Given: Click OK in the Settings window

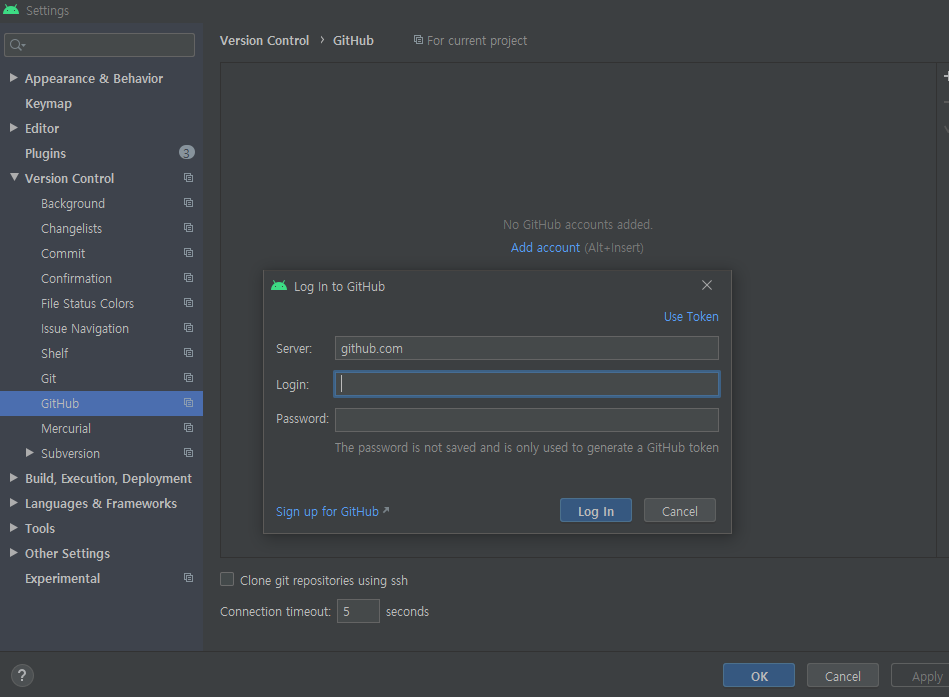Looking at the screenshot, I should coord(759,675).
